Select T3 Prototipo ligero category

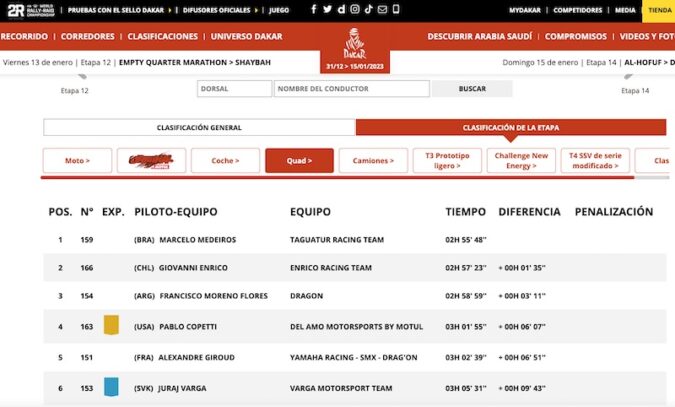pyautogui.click(x=447, y=161)
